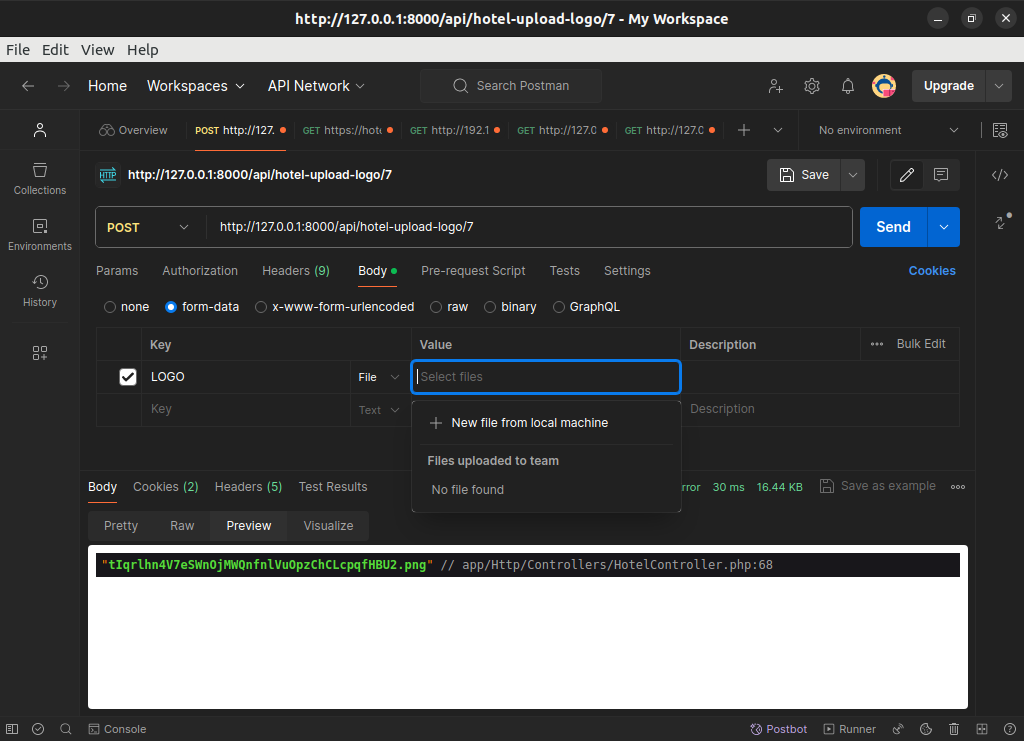The height and width of the screenshot is (741, 1024).
Task: Open response more options icon
Action: (x=957, y=486)
